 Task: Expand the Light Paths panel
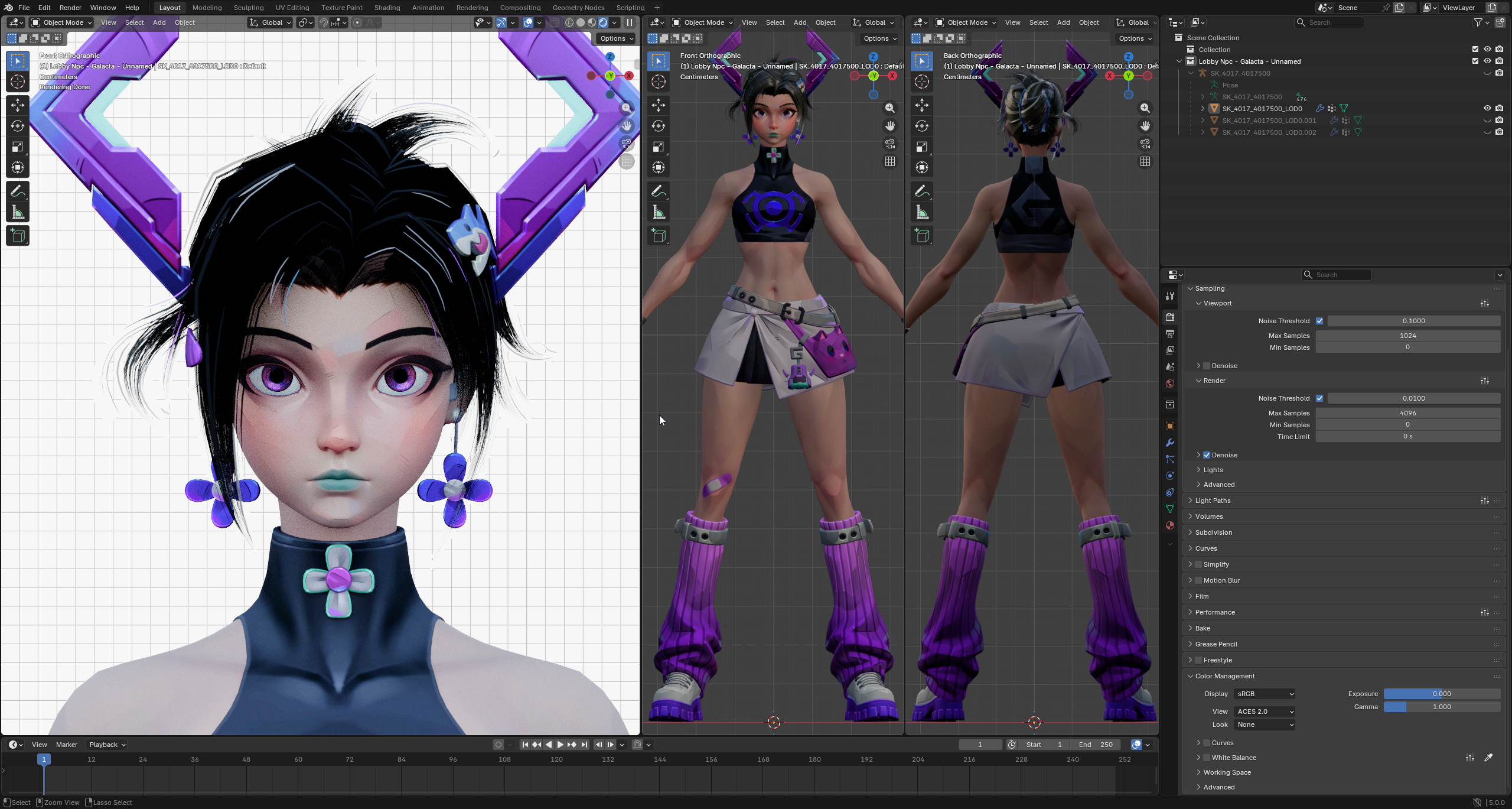(1213, 501)
